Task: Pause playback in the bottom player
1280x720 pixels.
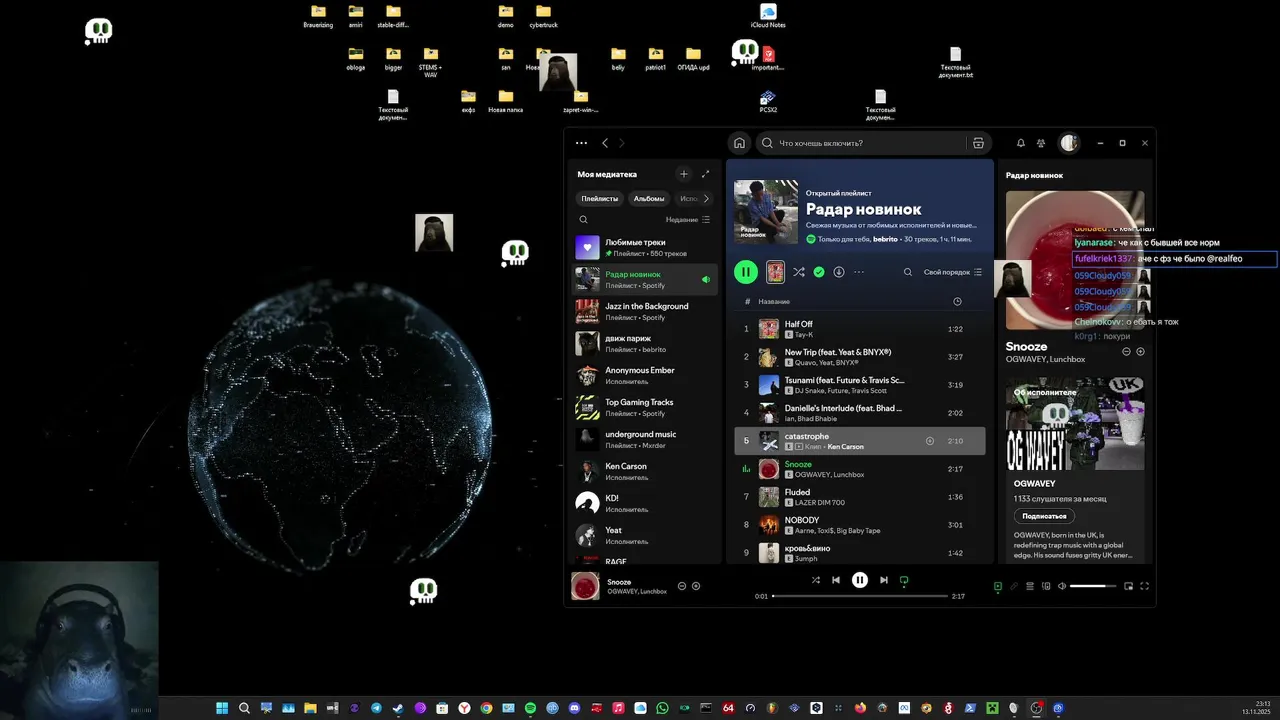Action: (859, 580)
